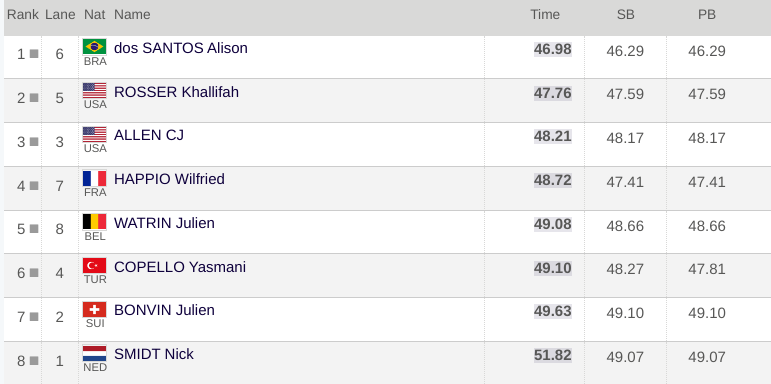
Task: Select the winning time 46.98
Action: (553, 49)
